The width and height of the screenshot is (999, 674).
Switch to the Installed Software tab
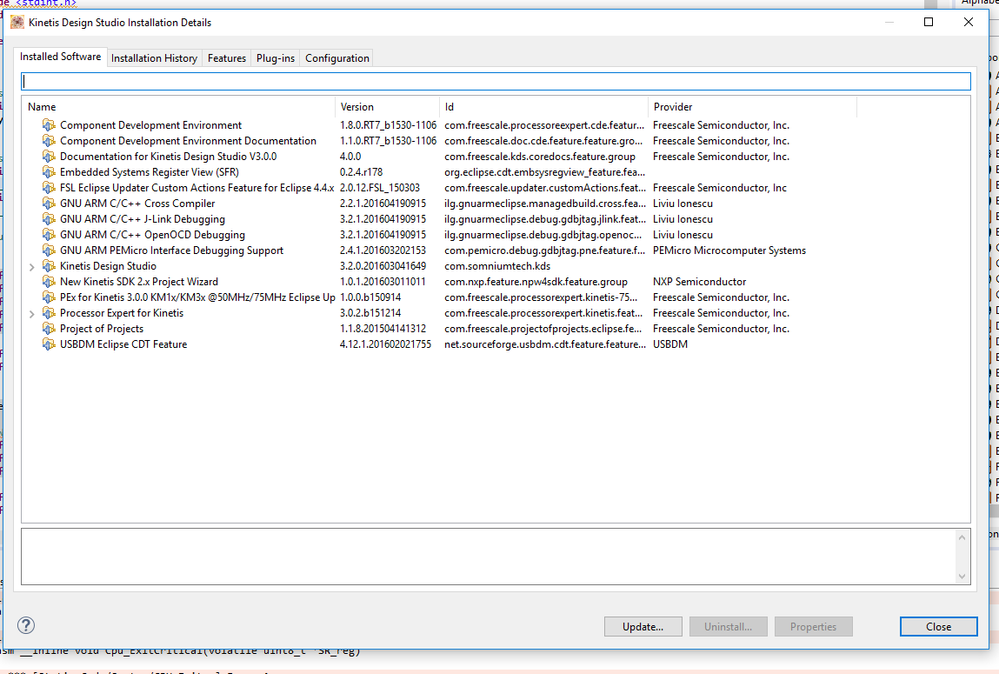coord(61,57)
